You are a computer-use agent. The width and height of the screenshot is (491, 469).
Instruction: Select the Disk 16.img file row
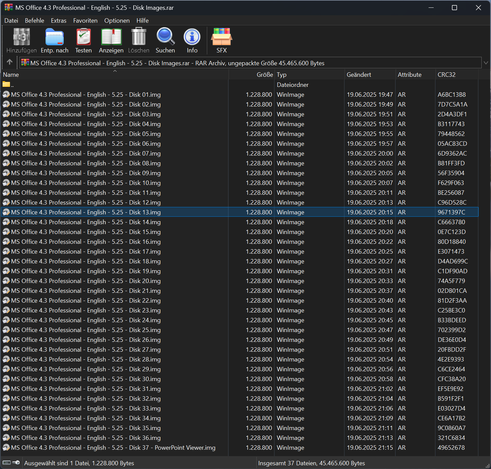(x=240, y=242)
